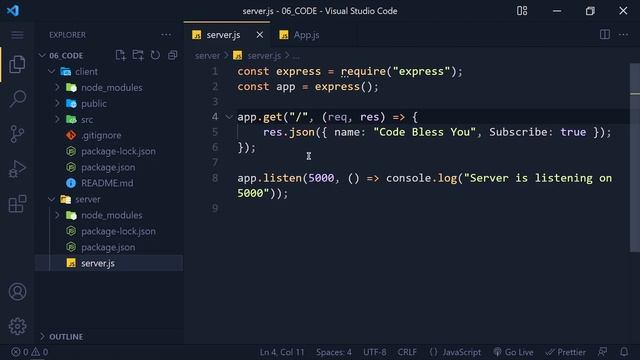Open the Extensions view
The width and height of the screenshot is (640, 360).
[17, 204]
